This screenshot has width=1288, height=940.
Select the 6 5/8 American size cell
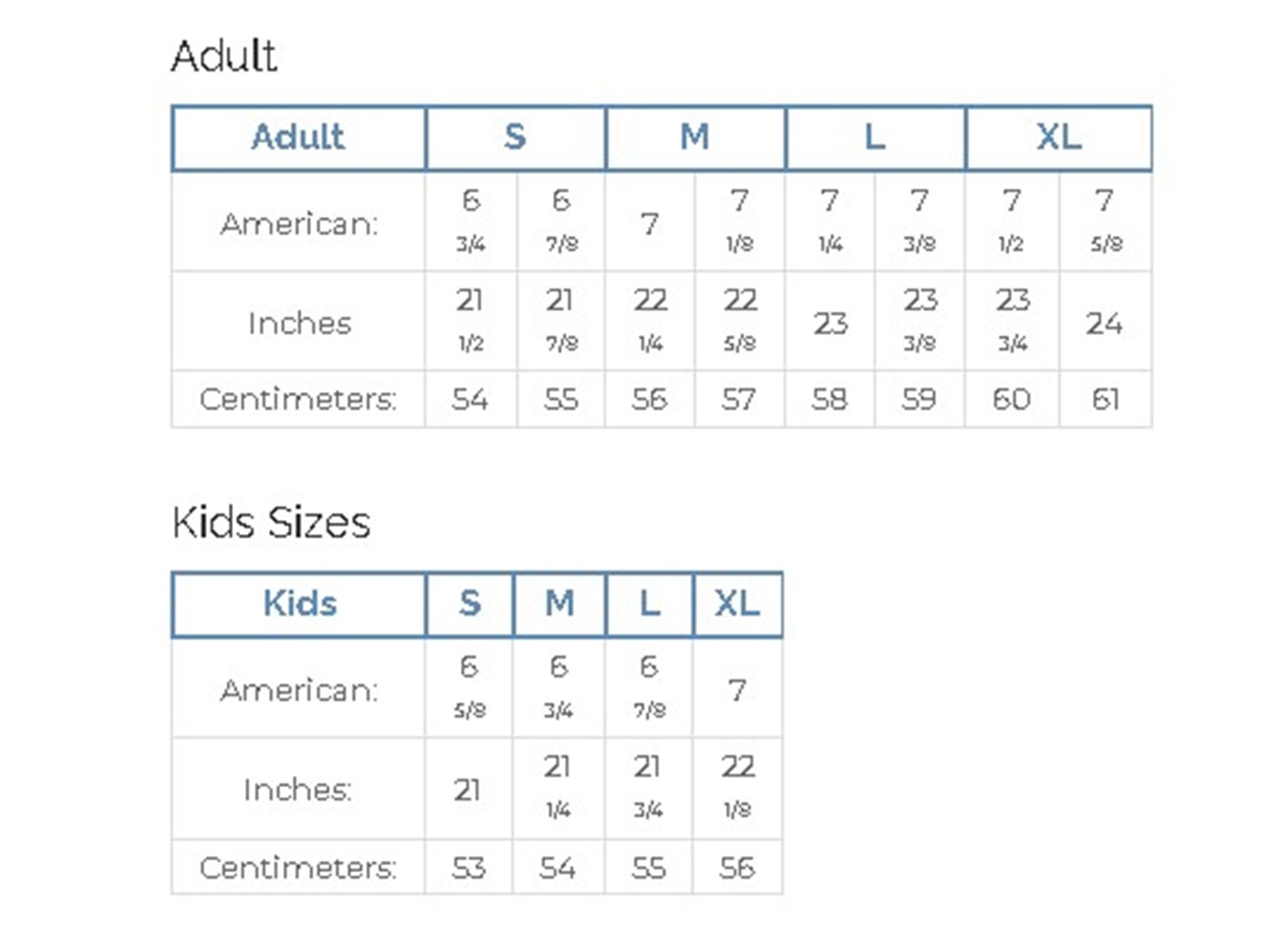coord(469,687)
